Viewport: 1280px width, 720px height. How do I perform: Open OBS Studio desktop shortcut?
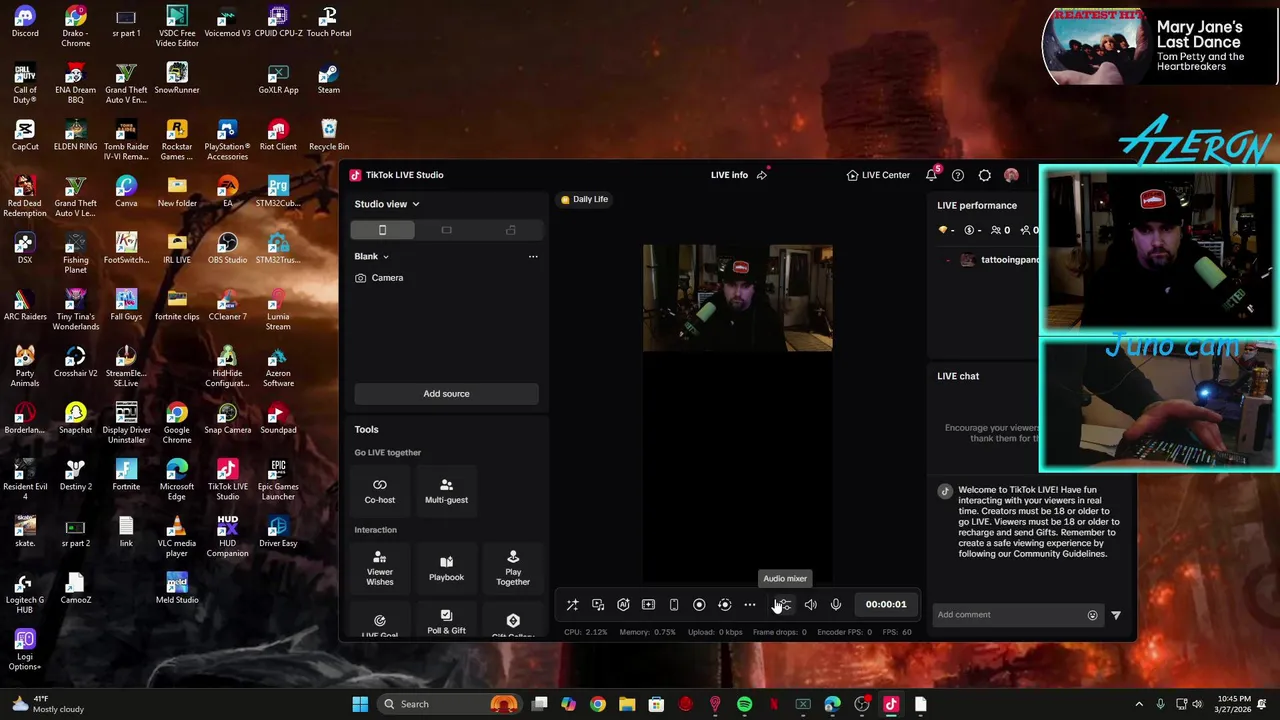227,247
